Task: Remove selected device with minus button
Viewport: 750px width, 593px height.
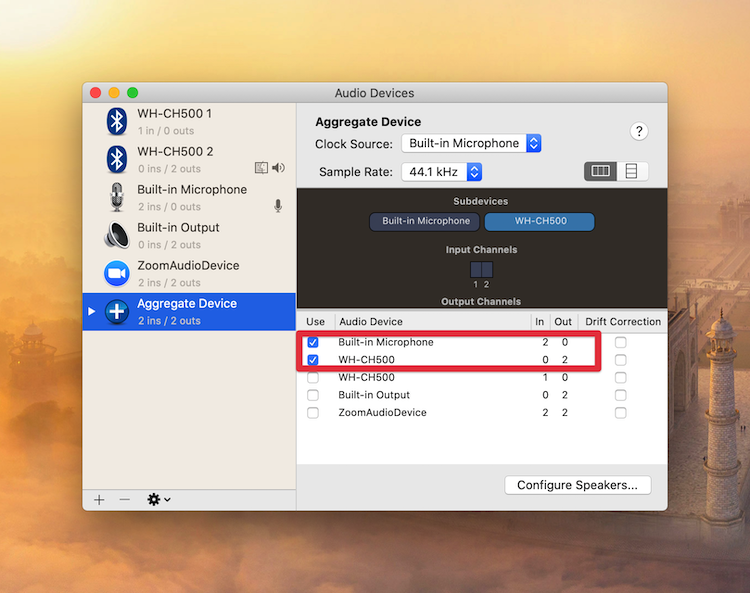Action: (125, 500)
